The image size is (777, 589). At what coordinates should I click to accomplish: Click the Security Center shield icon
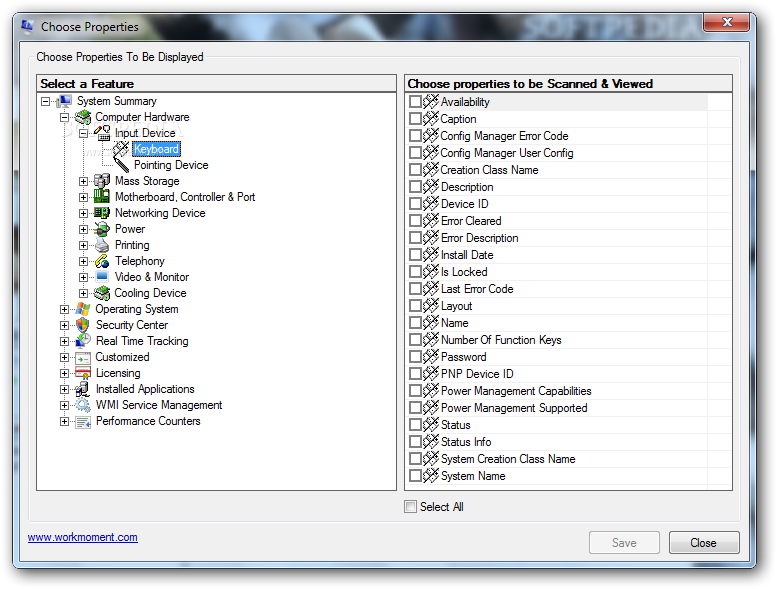(x=83, y=325)
